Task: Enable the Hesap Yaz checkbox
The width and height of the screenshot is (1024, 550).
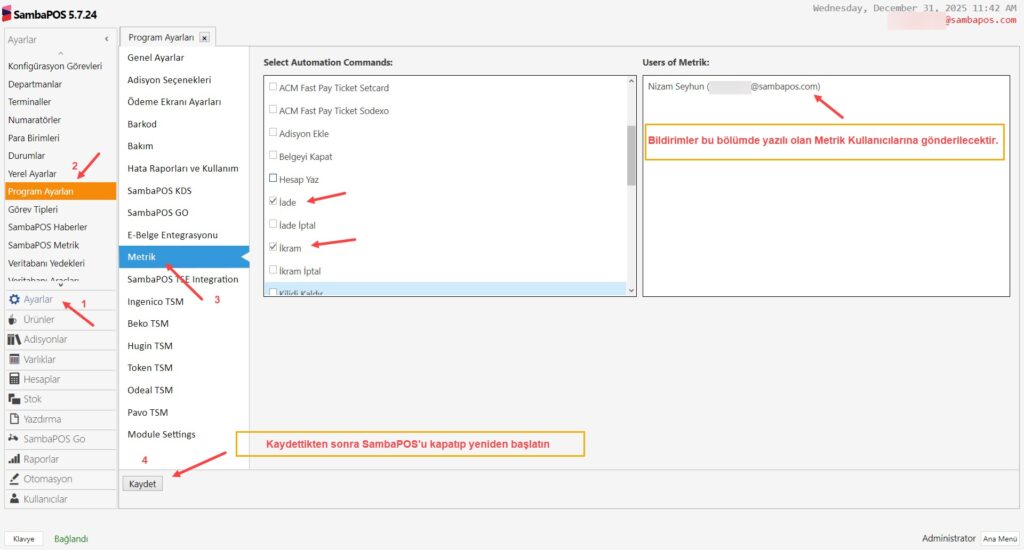Action: coord(274,179)
